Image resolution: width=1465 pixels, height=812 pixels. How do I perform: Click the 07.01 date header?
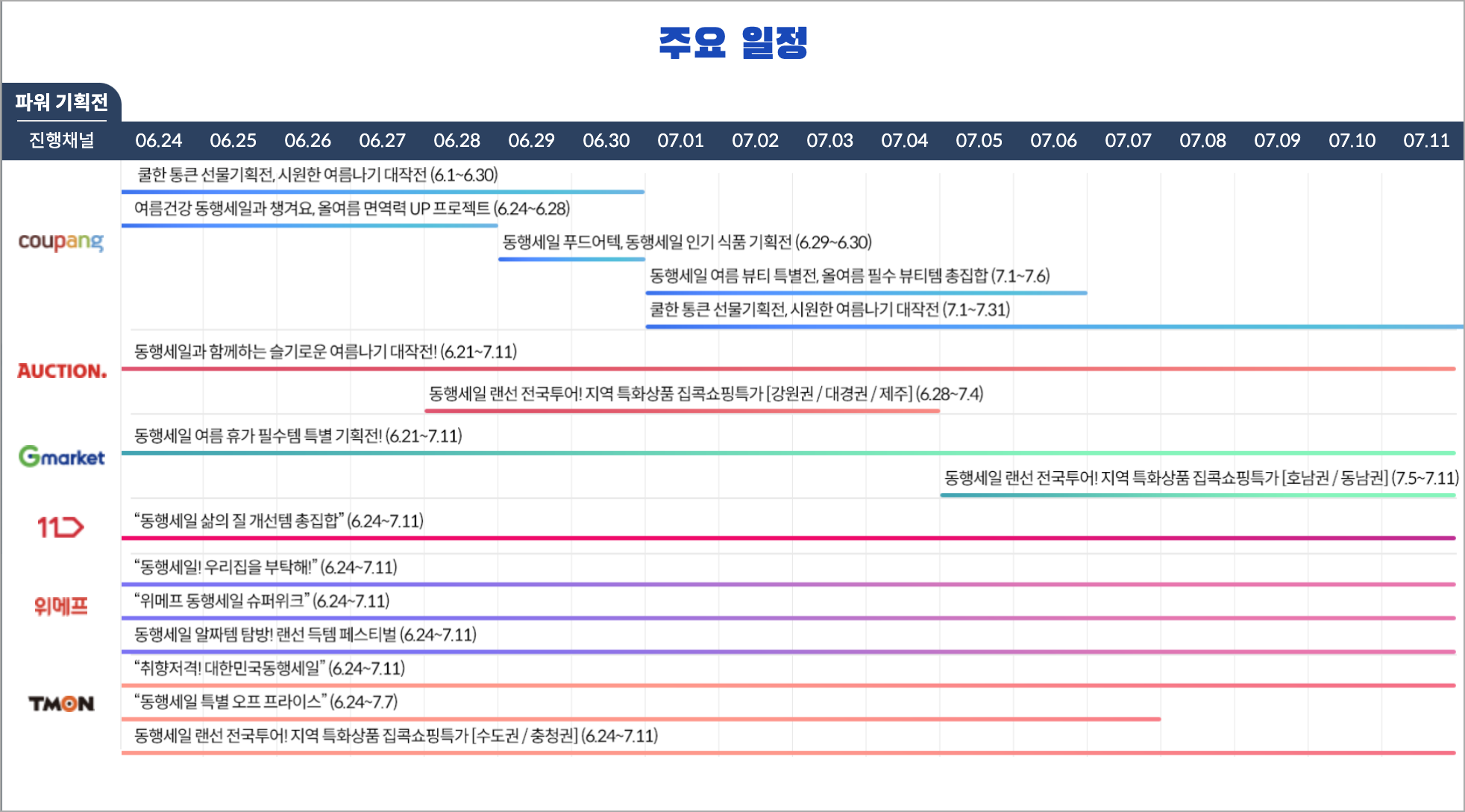pyautogui.click(x=680, y=140)
